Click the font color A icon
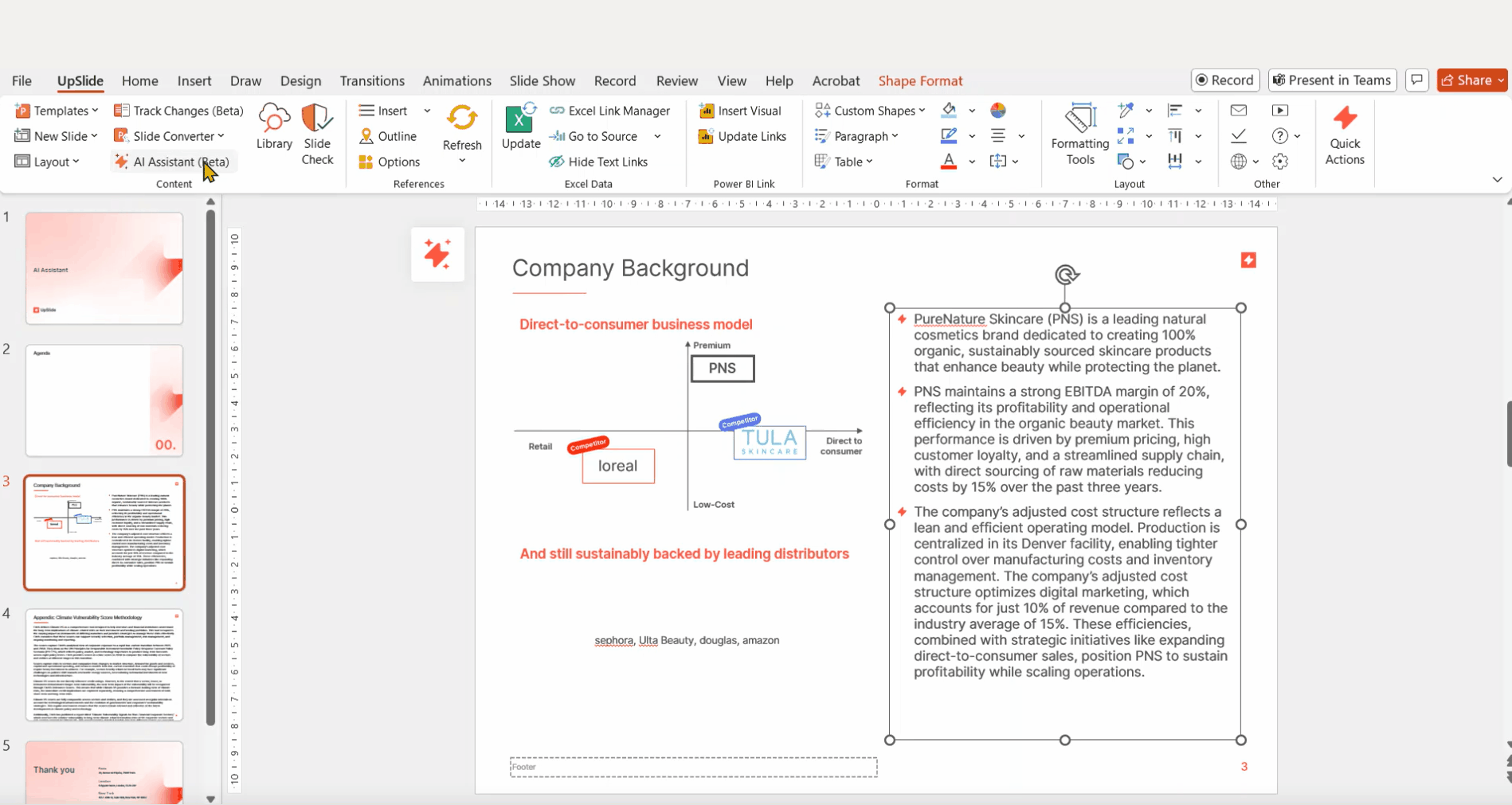Image resolution: width=1512 pixels, height=805 pixels. pyautogui.click(x=949, y=161)
